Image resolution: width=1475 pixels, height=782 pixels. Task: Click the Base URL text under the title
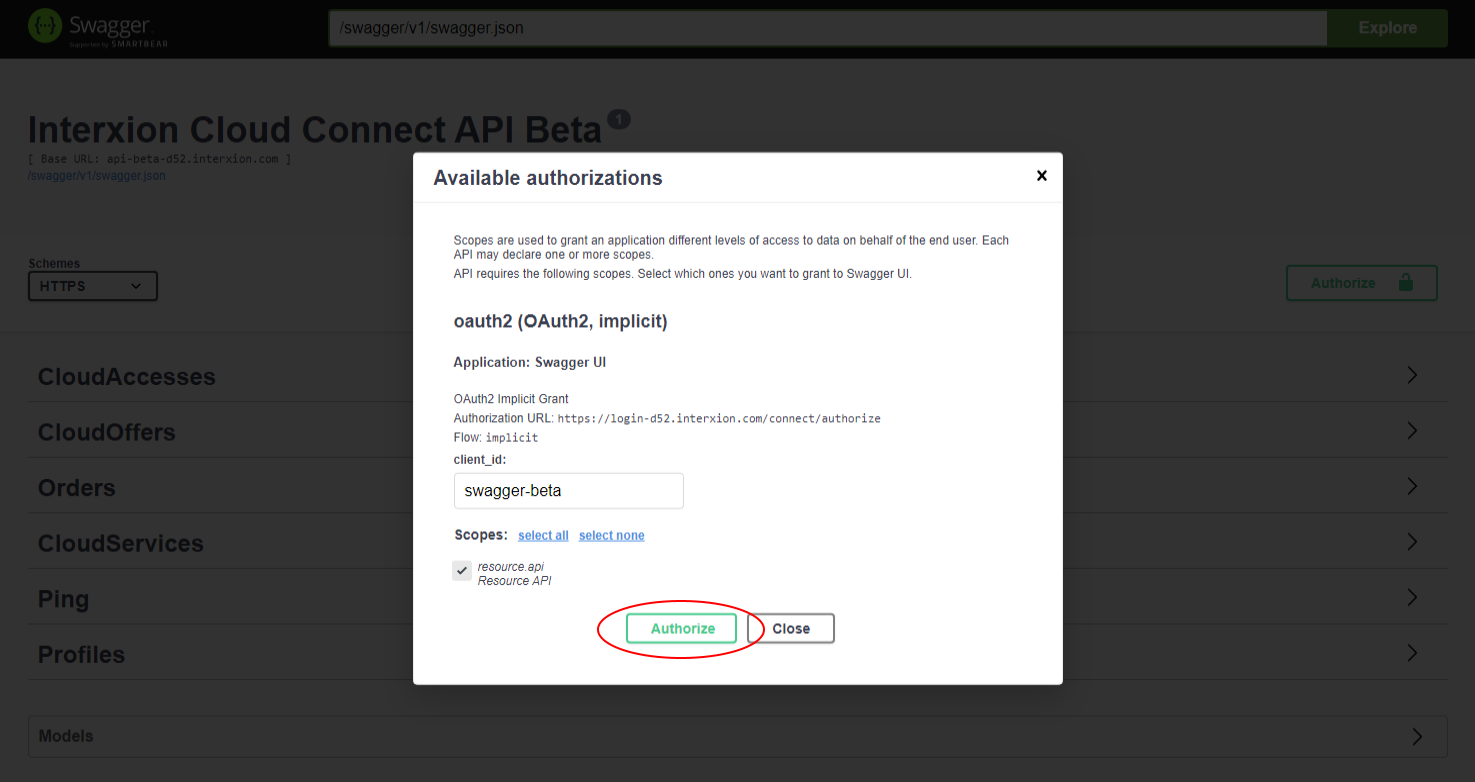coord(160,159)
